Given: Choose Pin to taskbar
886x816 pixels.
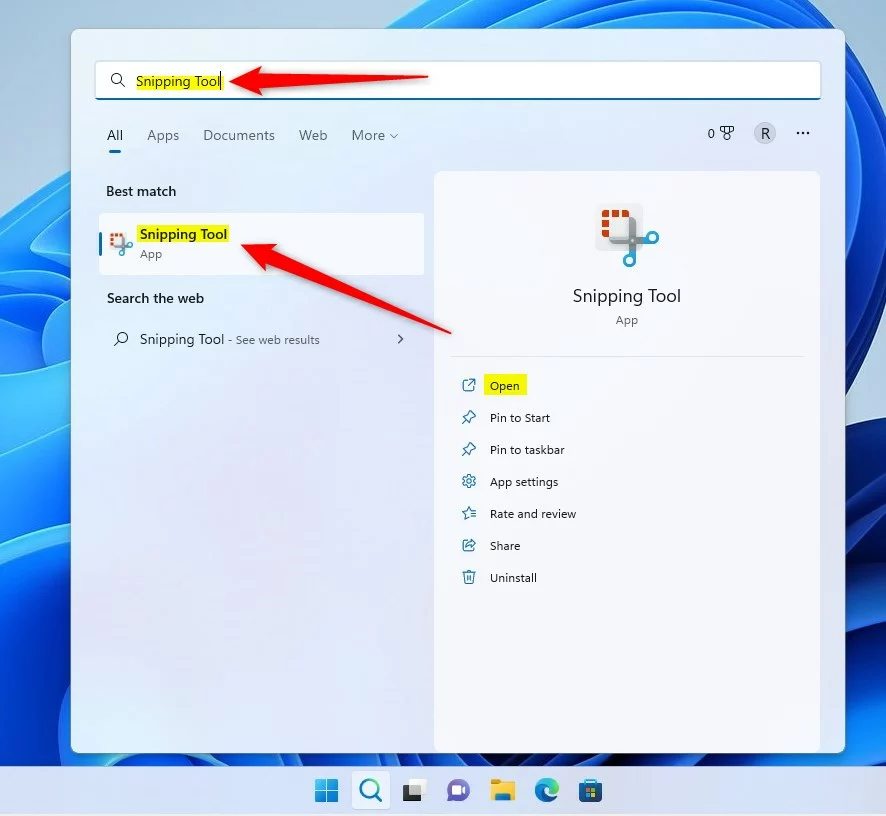Looking at the screenshot, I should pyautogui.click(x=527, y=450).
